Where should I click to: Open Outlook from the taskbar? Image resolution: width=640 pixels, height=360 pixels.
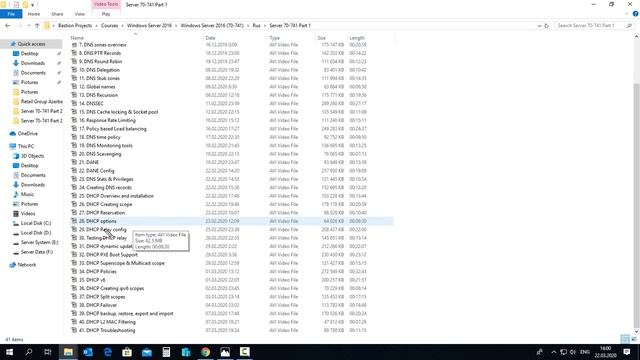click(88, 352)
